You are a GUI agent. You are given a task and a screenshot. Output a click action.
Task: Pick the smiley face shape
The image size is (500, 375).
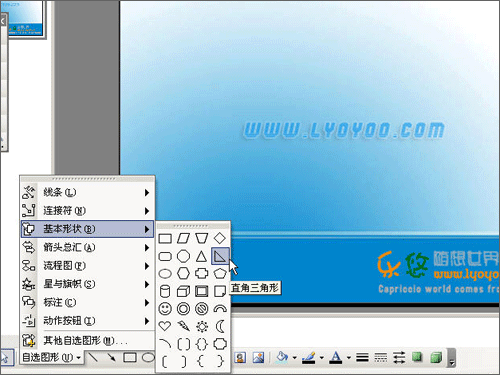165,308
